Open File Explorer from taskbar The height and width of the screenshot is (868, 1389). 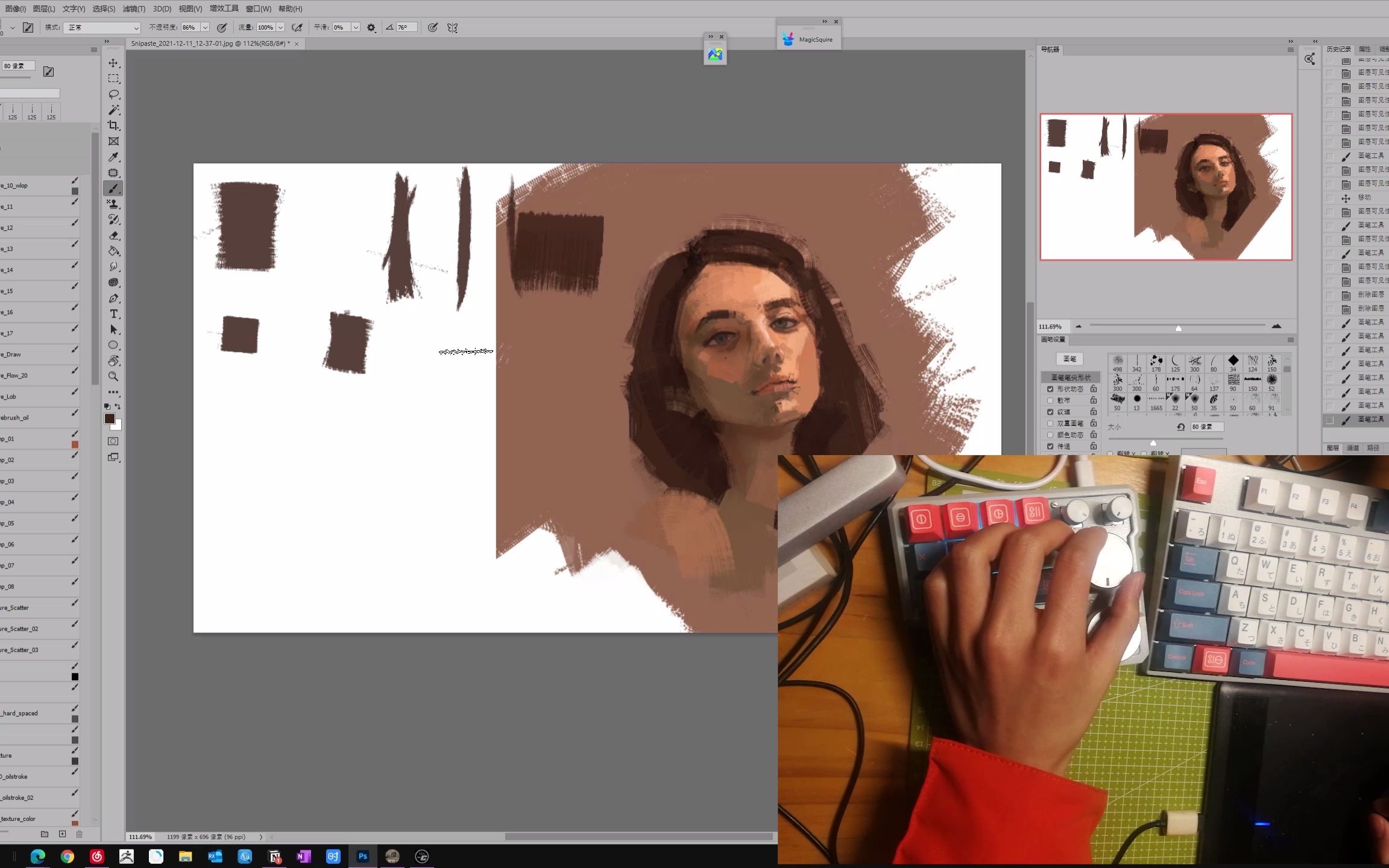click(186, 856)
